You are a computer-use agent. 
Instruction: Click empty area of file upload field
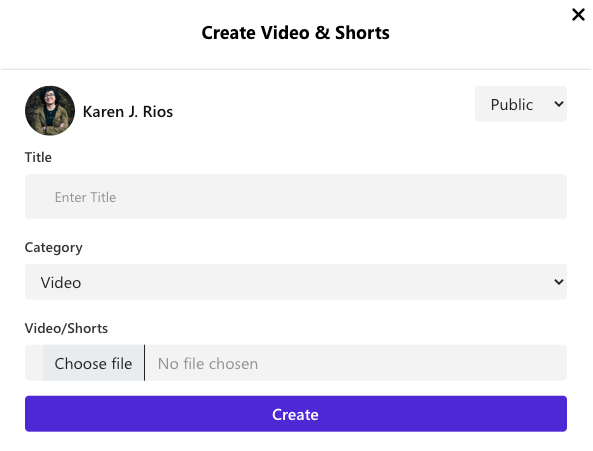[x=412, y=363]
